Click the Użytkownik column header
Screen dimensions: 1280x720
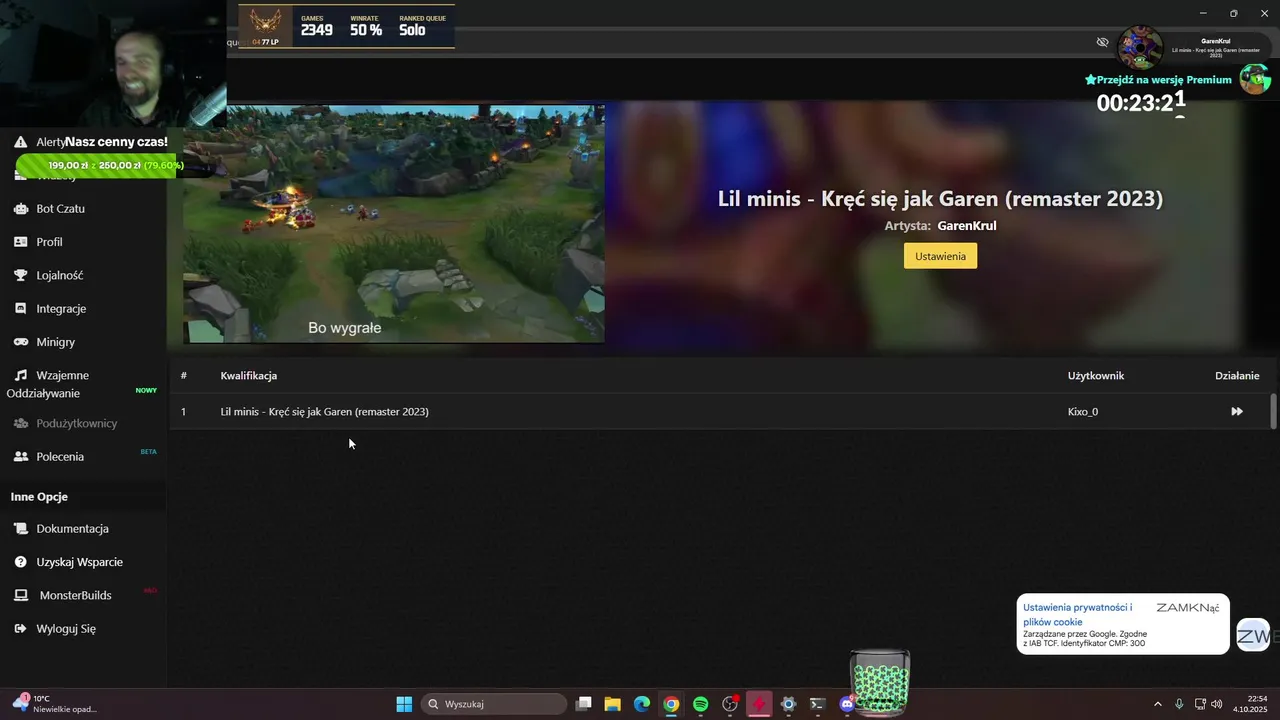point(1096,376)
